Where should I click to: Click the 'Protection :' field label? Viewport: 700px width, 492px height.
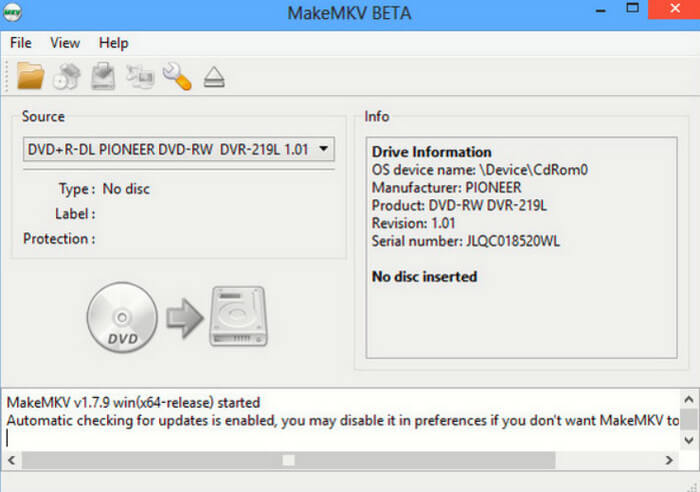(x=59, y=239)
